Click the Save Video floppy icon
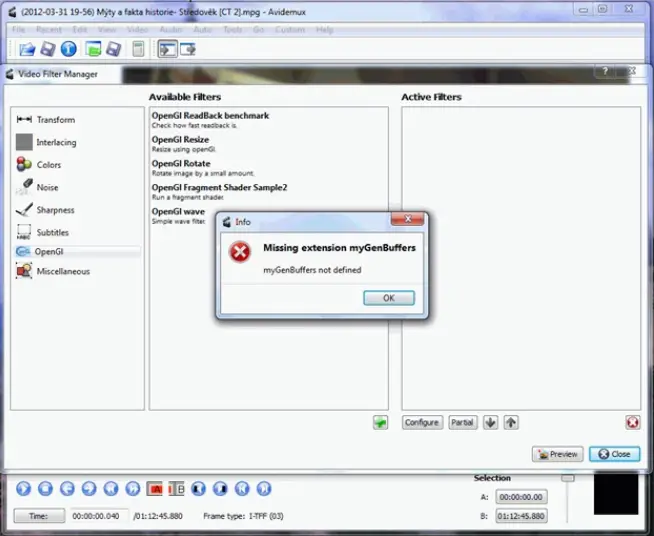Viewport: 654px width, 536px height. (48, 49)
